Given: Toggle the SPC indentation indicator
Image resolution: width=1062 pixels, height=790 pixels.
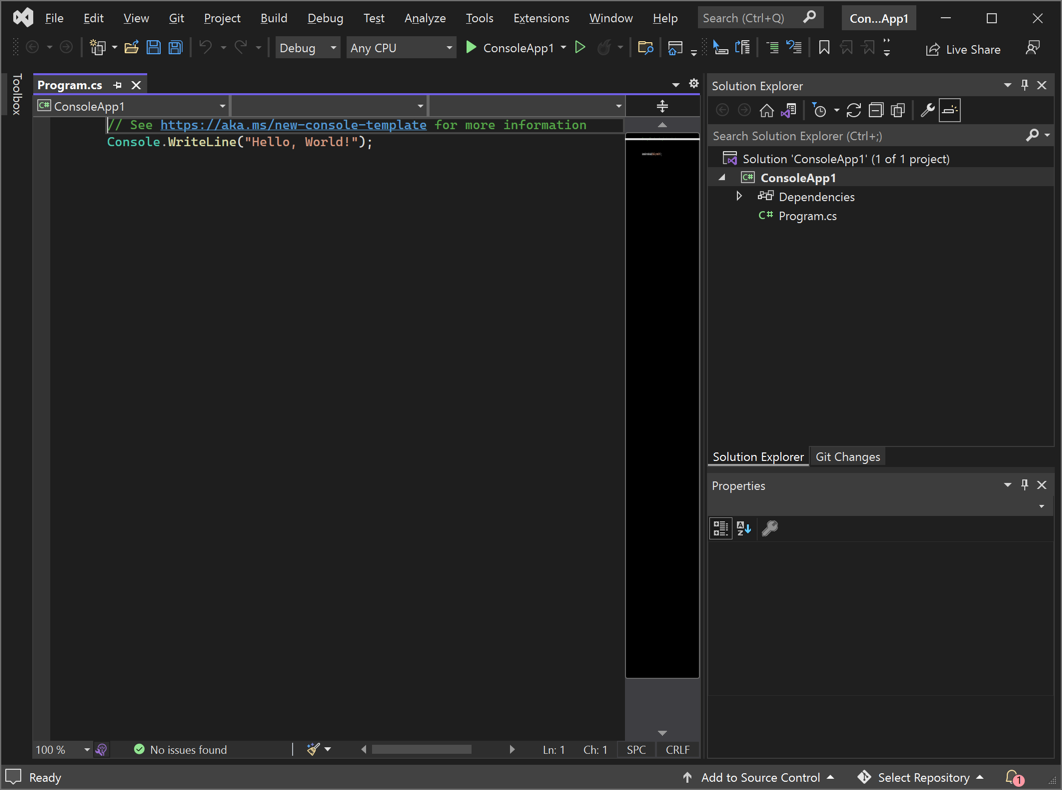Looking at the screenshot, I should coord(636,749).
